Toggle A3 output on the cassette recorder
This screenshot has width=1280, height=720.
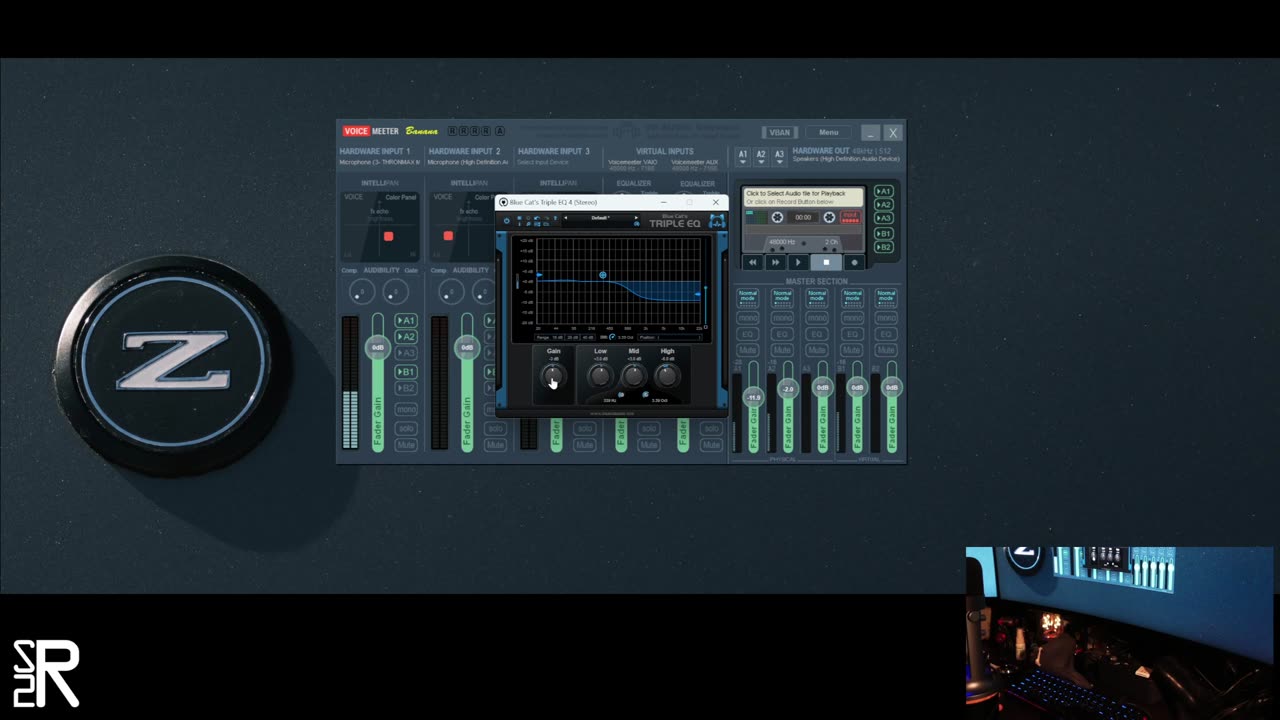pyautogui.click(x=884, y=218)
